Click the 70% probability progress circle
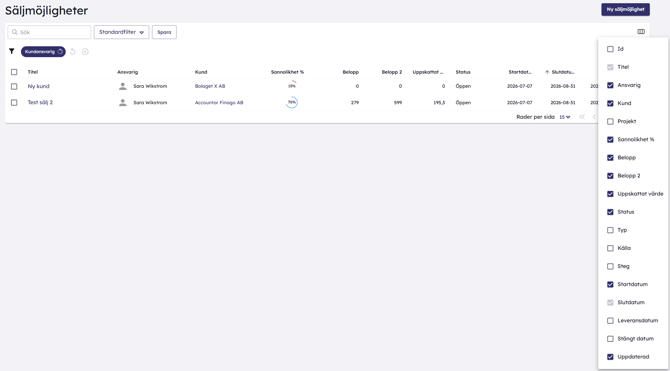The width and height of the screenshot is (670, 371). coord(291,103)
